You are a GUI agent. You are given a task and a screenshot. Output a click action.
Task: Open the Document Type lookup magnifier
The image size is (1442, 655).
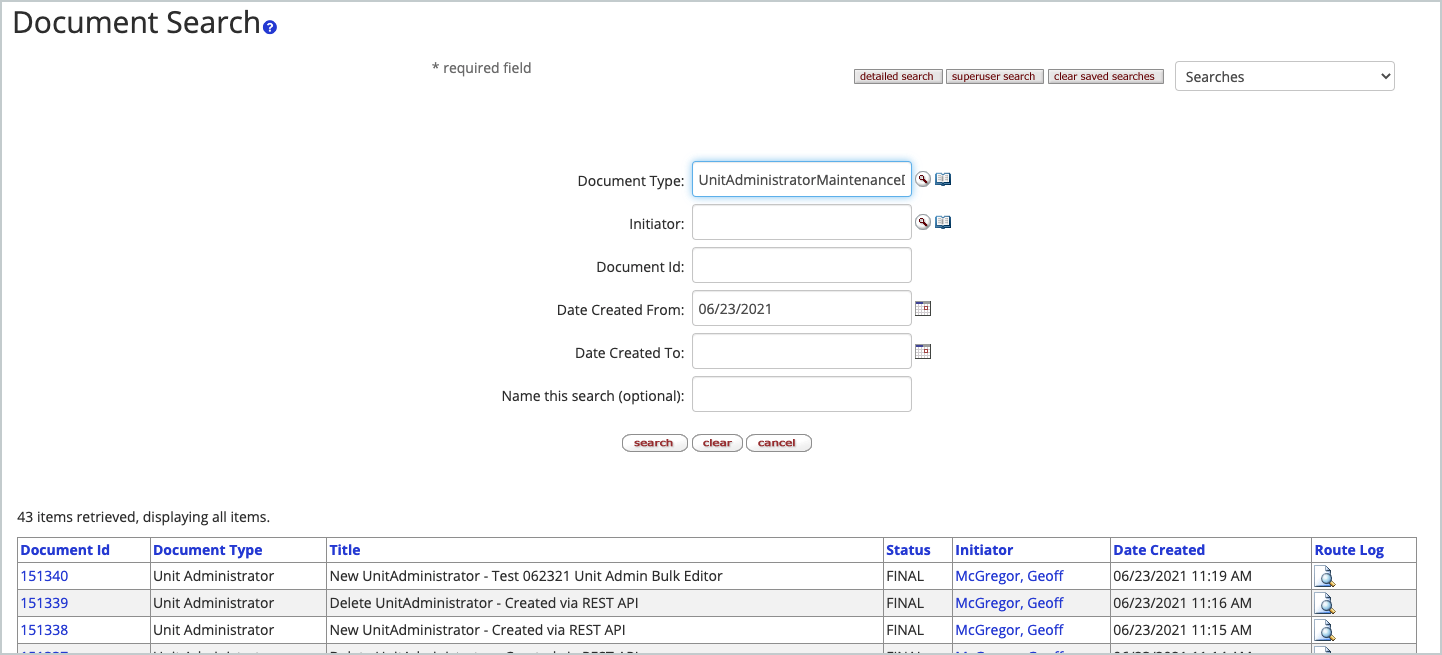(x=923, y=178)
